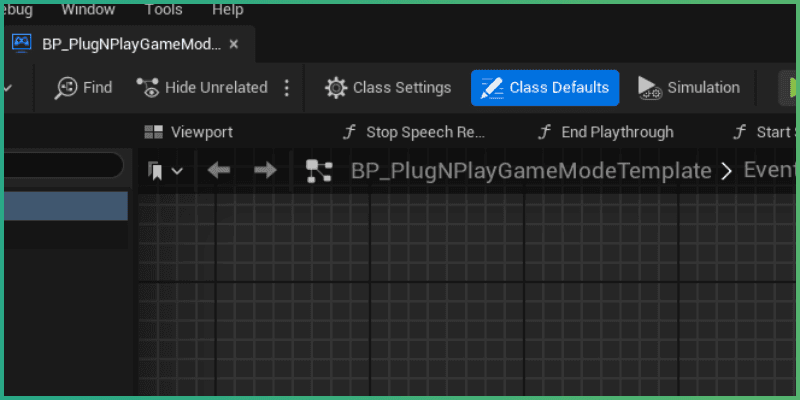
Task: Click the Stop Speech Re... function icon
Action: (349, 133)
